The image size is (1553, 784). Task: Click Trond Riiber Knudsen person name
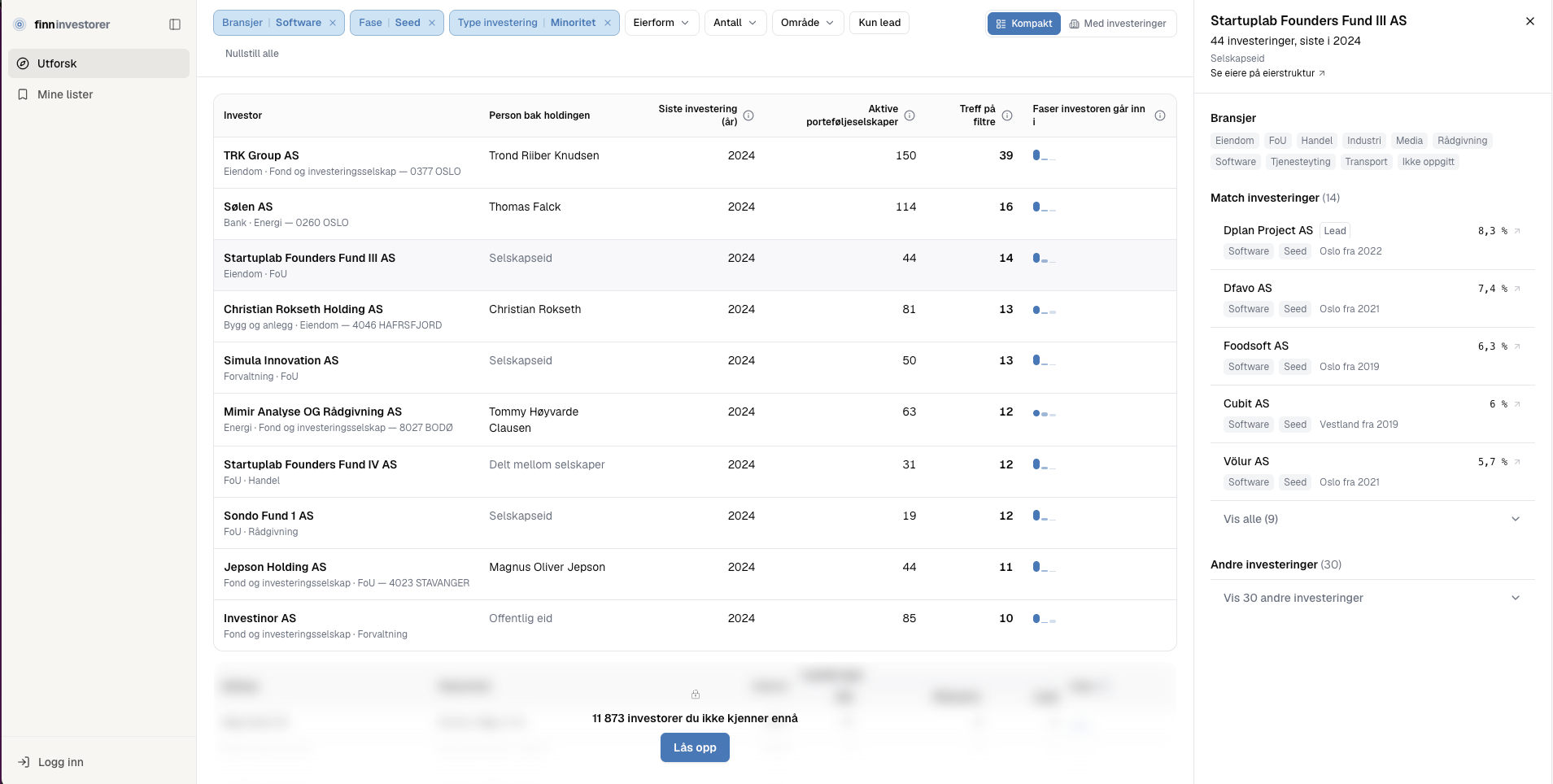(544, 155)
